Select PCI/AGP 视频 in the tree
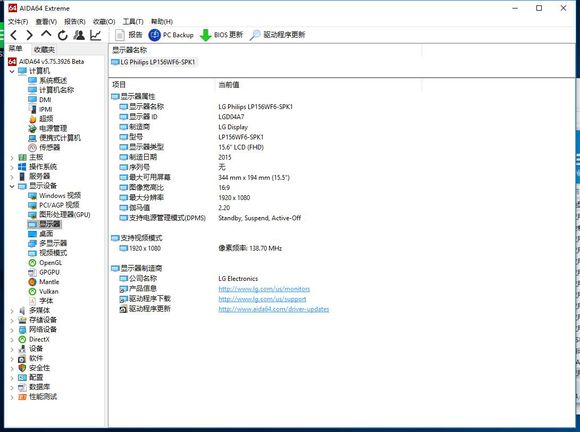Screen dimensions: 580x432 coord(54,205)
